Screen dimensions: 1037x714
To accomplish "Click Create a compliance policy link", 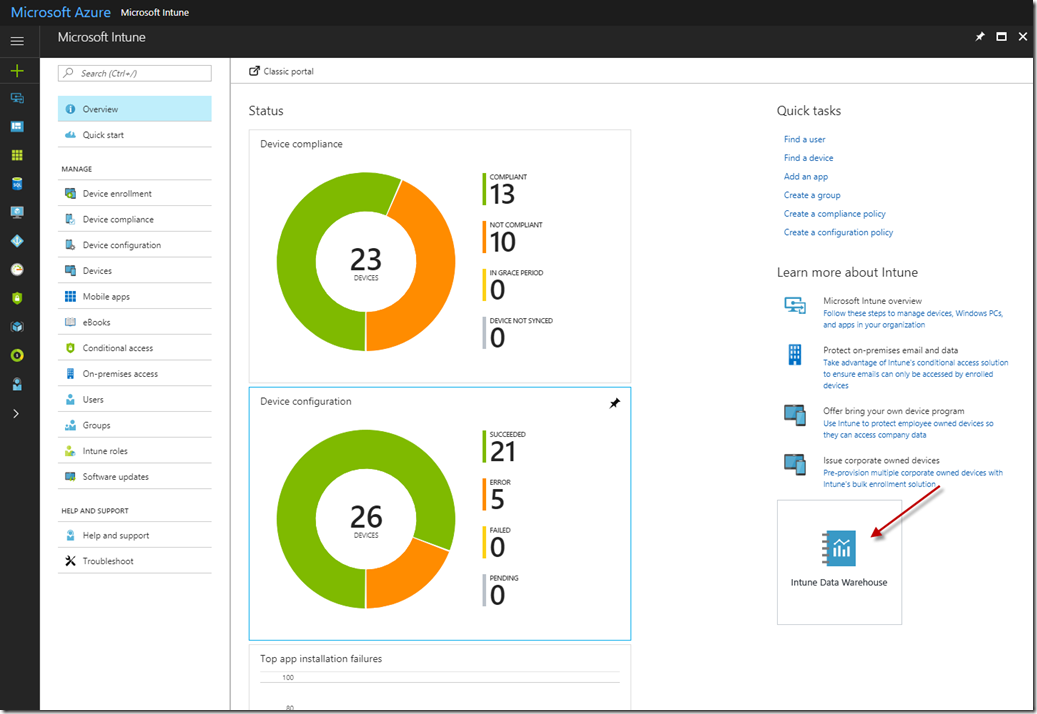I will coord(835,214).
